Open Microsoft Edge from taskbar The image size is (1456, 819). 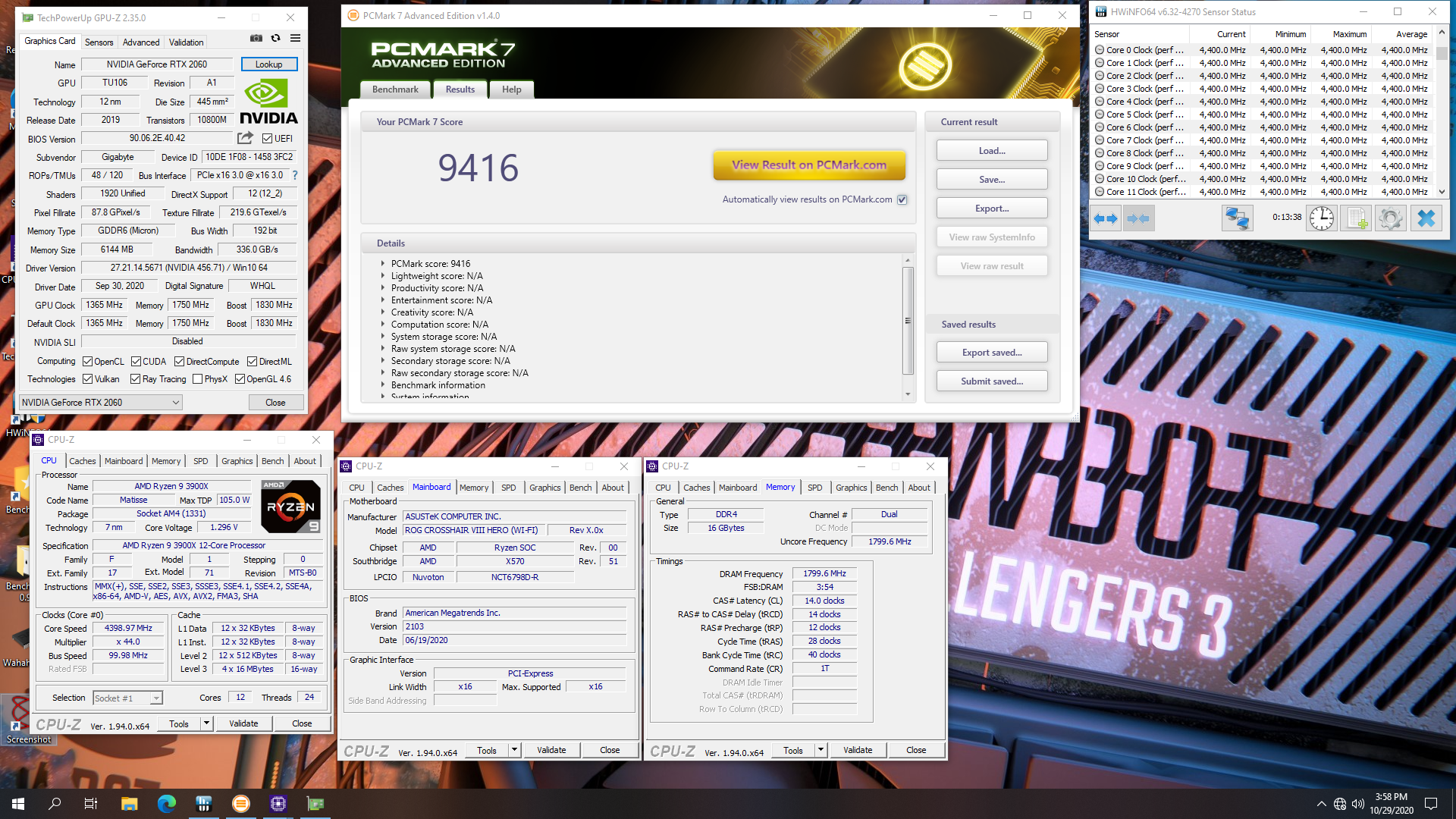tap(166, 804)
